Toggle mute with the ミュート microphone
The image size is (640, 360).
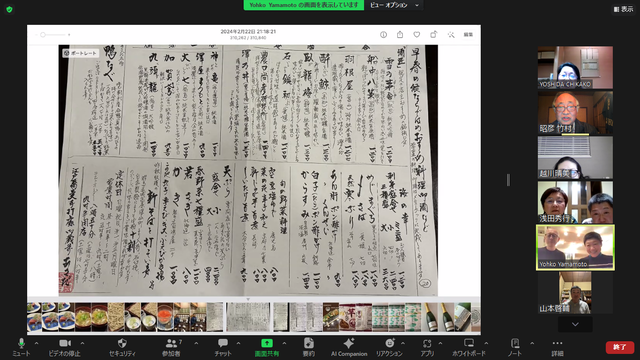tap(21, 347)
